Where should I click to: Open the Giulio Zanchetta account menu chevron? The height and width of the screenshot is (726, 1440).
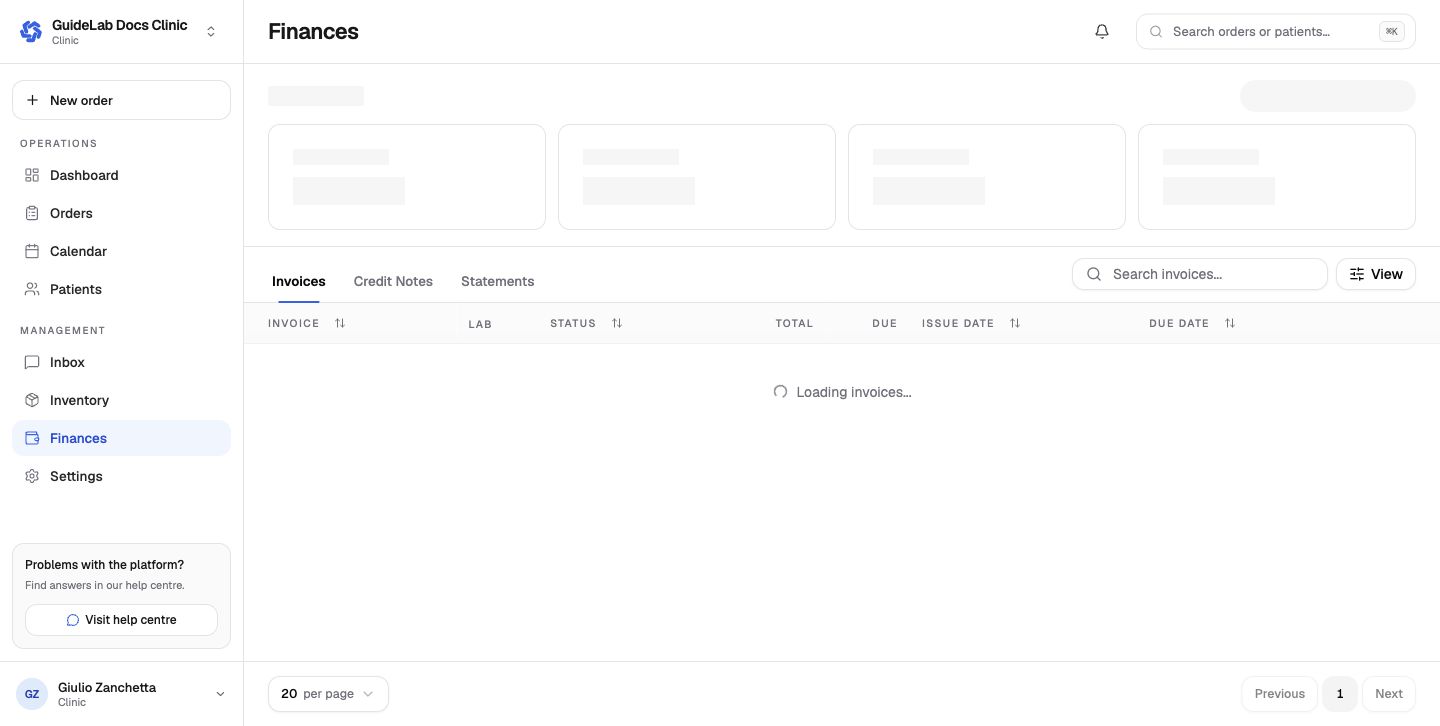[x=220, y=694]
